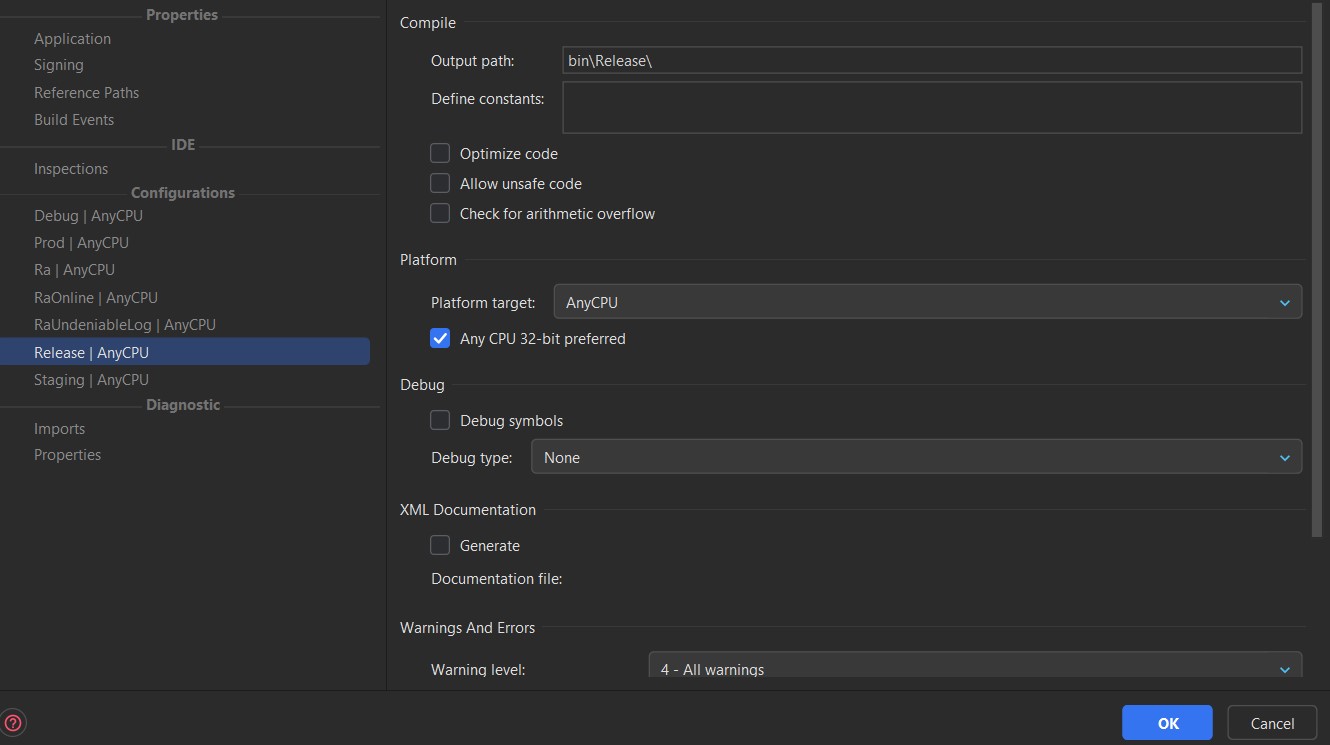Click the Output path input field
This screenshot has width=1330, height=745.
click(932, 60)
